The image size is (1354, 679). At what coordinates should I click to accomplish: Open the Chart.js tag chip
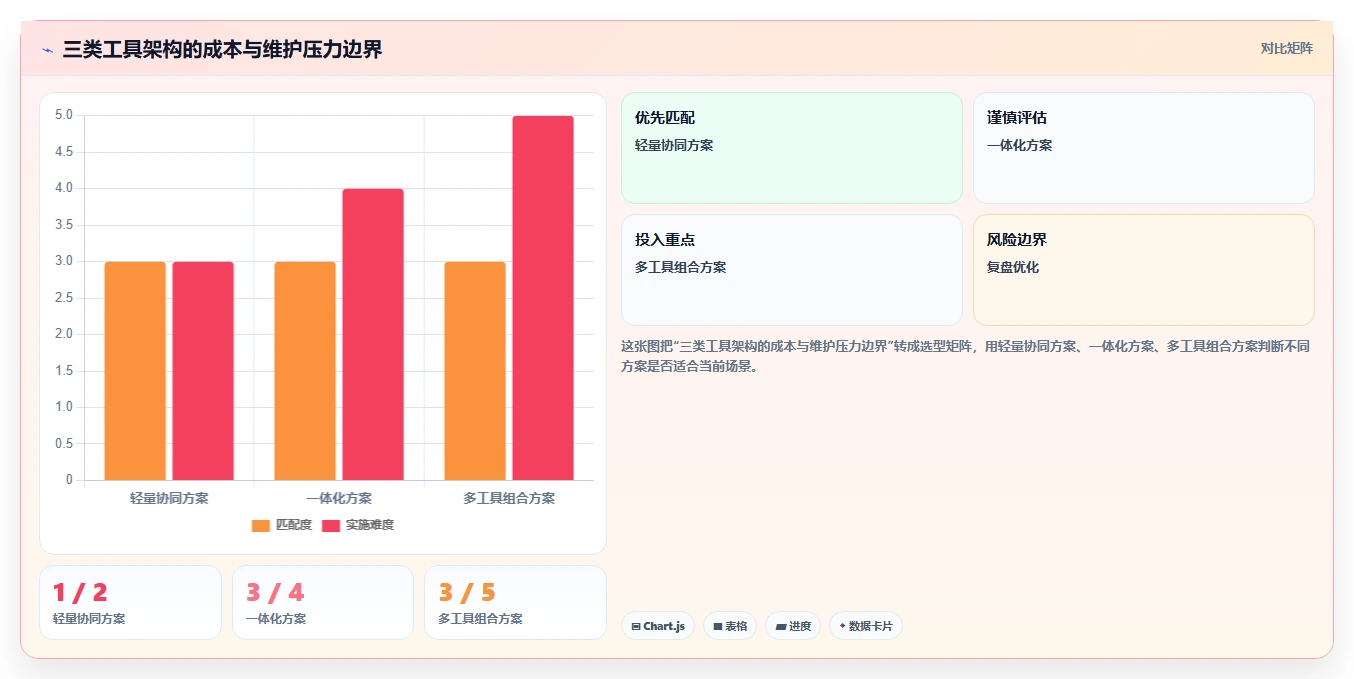[658, 626]
